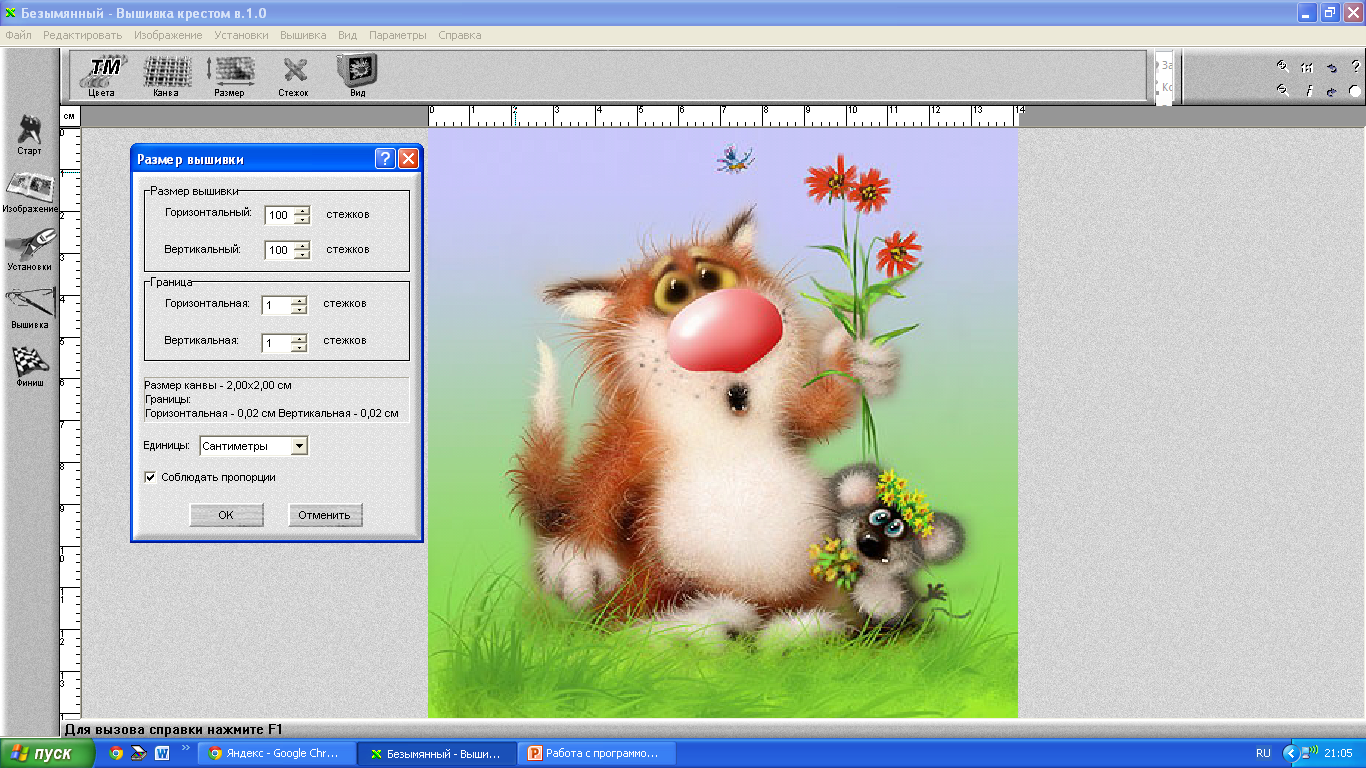Zoom in with the magnifier plus icon
This screenshot has width=1366, height=768.
pos(1282,67)
